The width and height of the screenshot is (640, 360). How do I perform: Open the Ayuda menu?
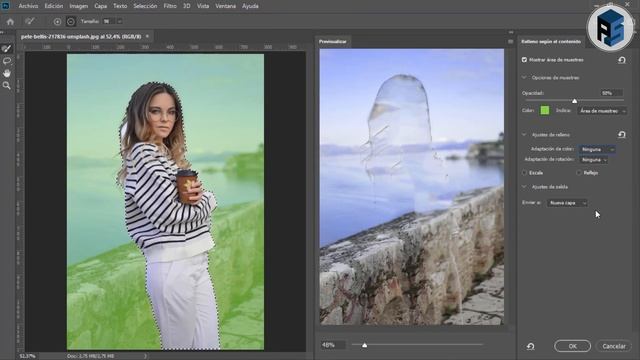250,6
